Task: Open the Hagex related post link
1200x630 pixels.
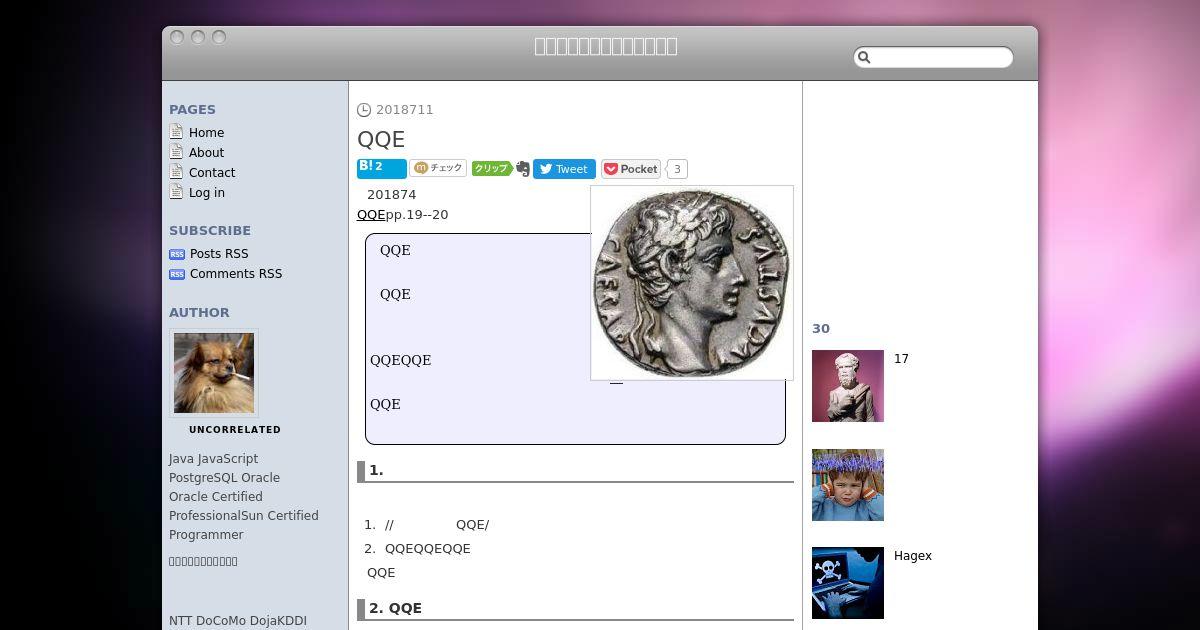Action: tap(913, 556)
